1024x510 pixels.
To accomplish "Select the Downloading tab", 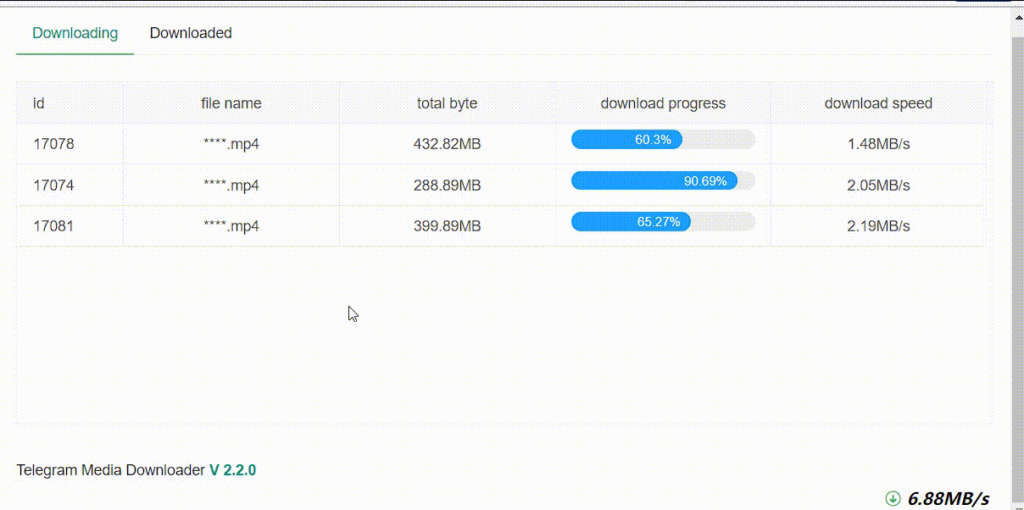I will tap(75, 33).
